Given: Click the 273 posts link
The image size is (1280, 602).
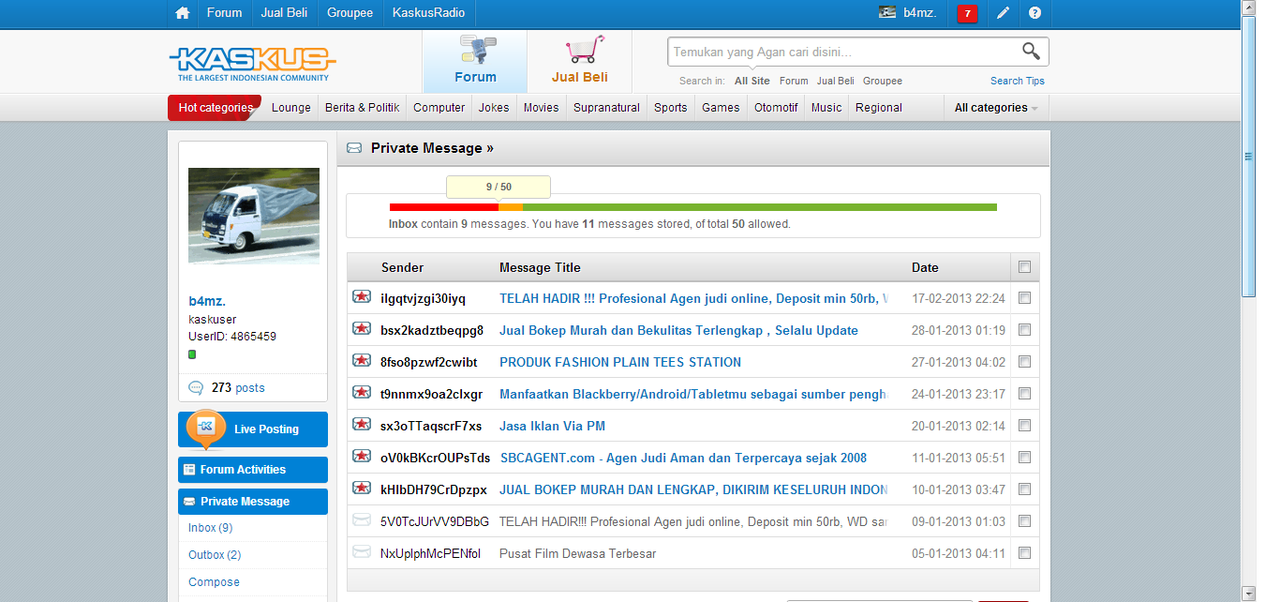Looking at the screenshot, I should pyautogui.click(x=238, y=388).
